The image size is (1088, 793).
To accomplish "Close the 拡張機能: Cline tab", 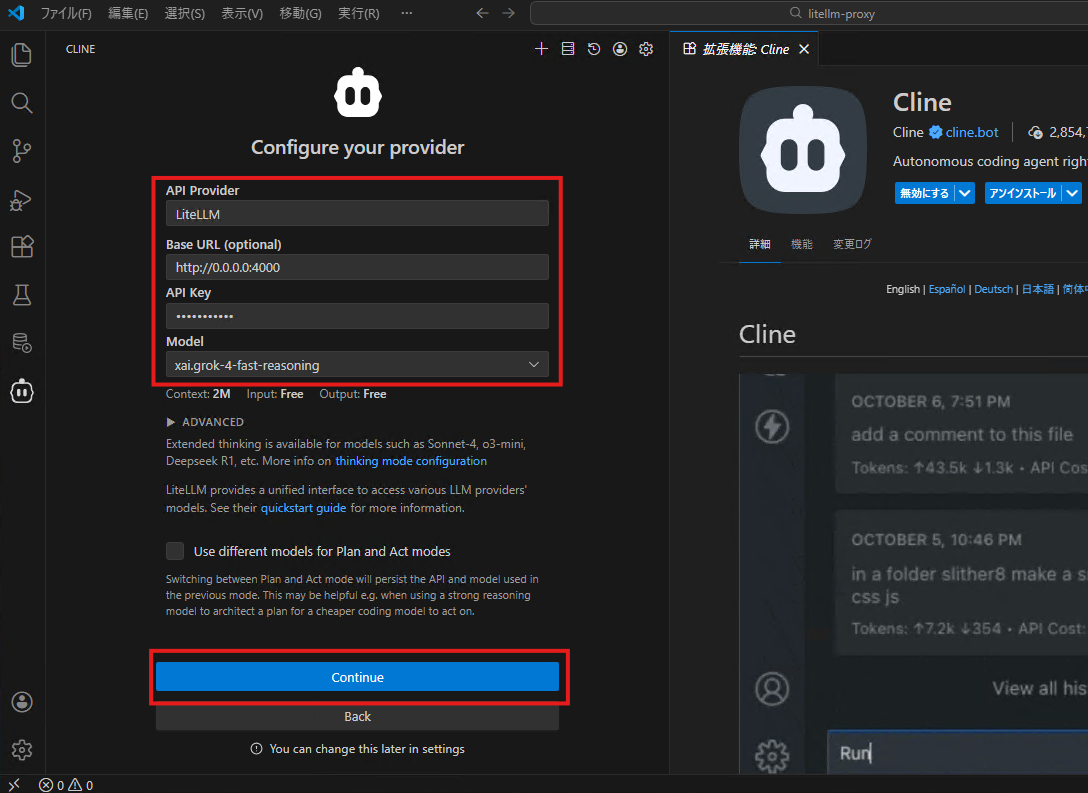I will coord(804,49).
